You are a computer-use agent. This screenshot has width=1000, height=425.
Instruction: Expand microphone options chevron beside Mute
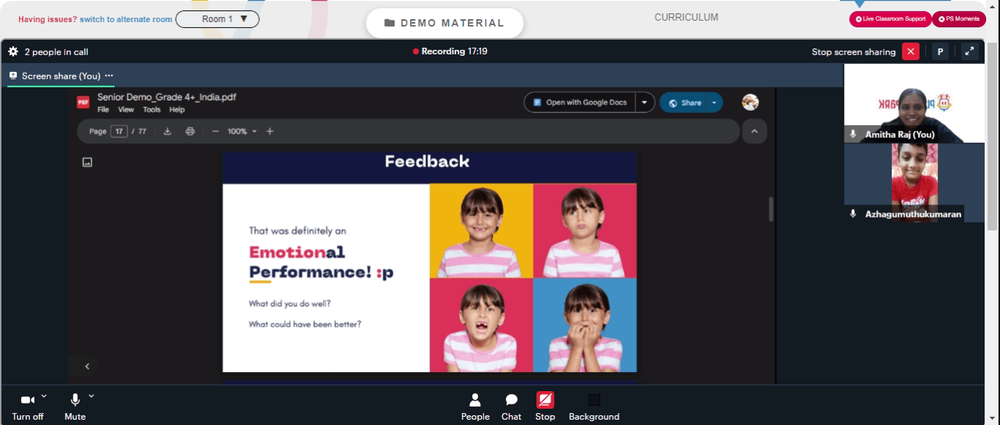[x=91, y=396]
